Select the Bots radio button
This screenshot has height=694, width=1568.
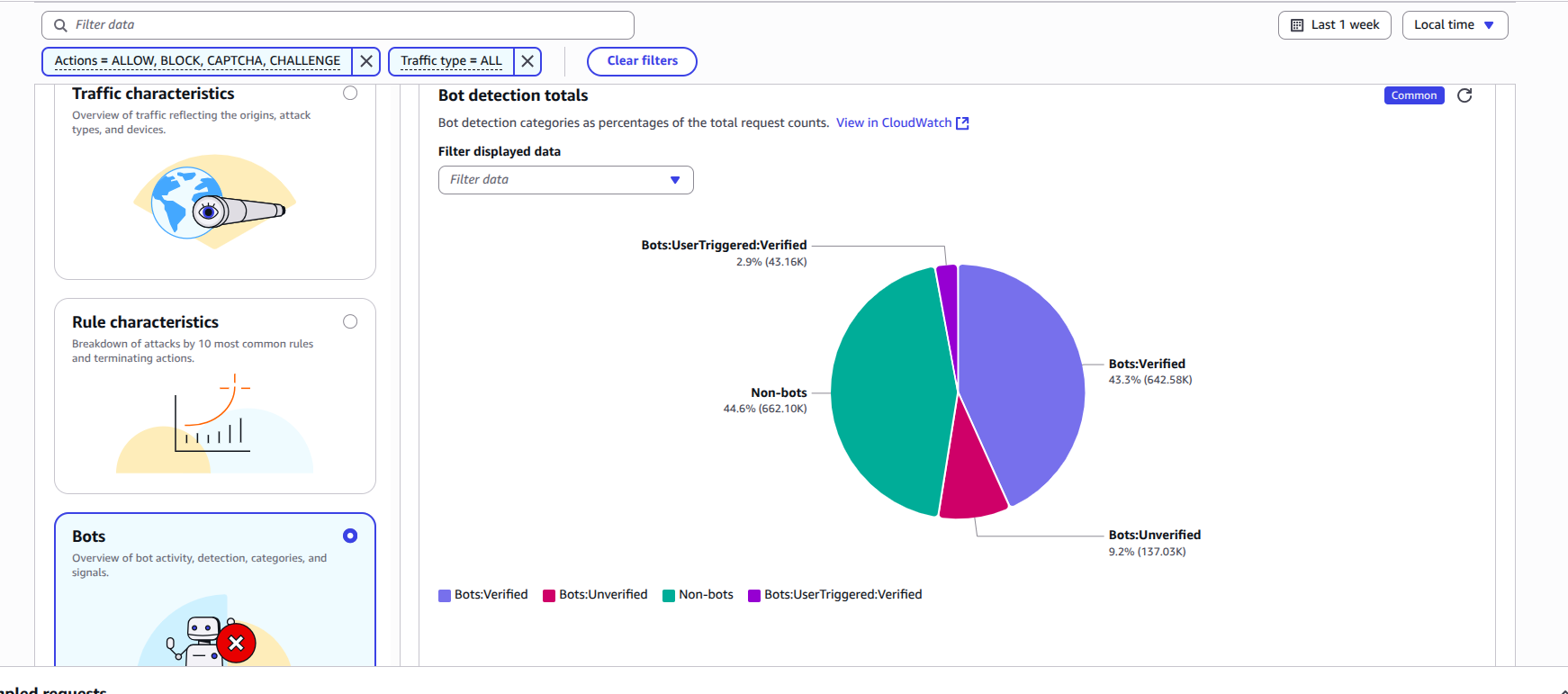tap(350, 536)
